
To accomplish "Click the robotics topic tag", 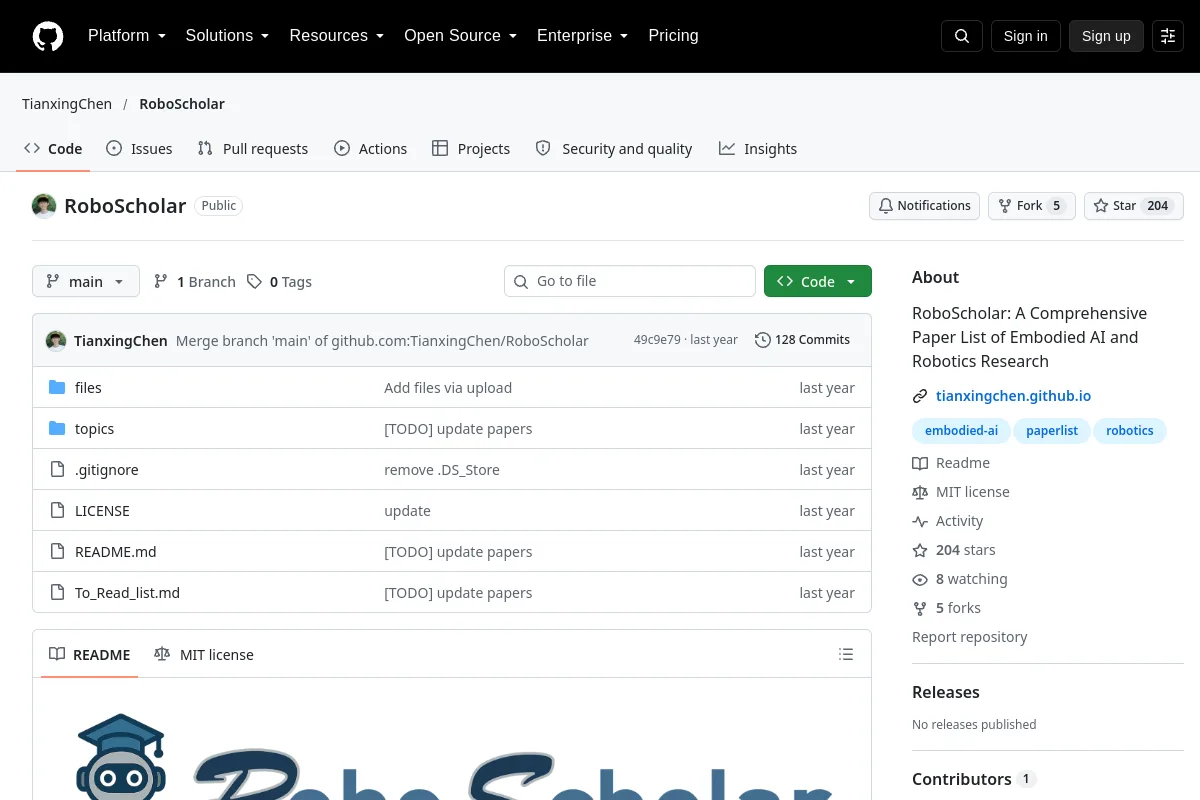I will point(1130,431).
